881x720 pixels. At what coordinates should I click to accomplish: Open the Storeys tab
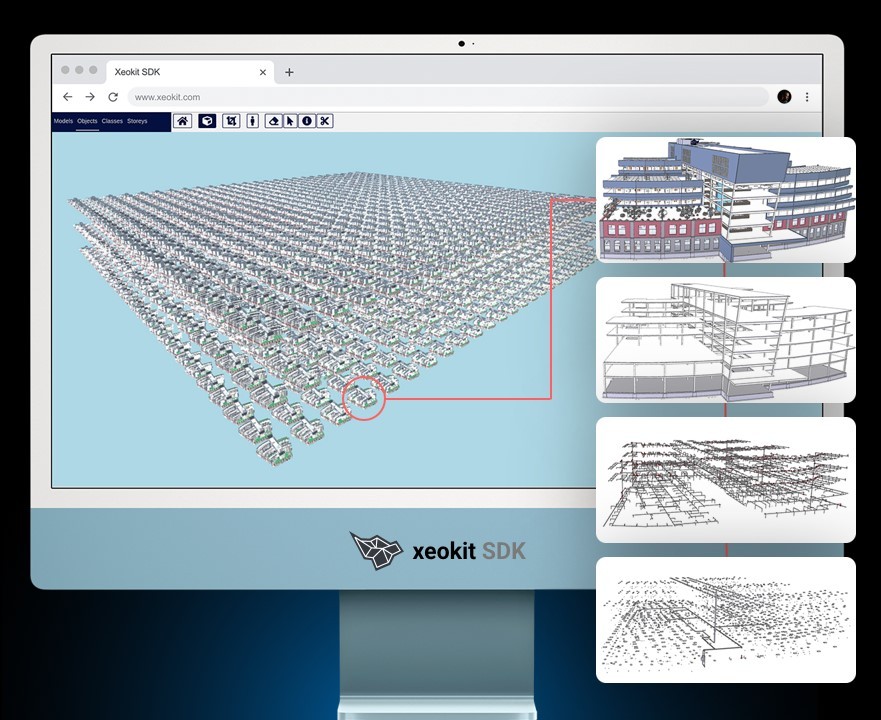(x=137, y=121)
